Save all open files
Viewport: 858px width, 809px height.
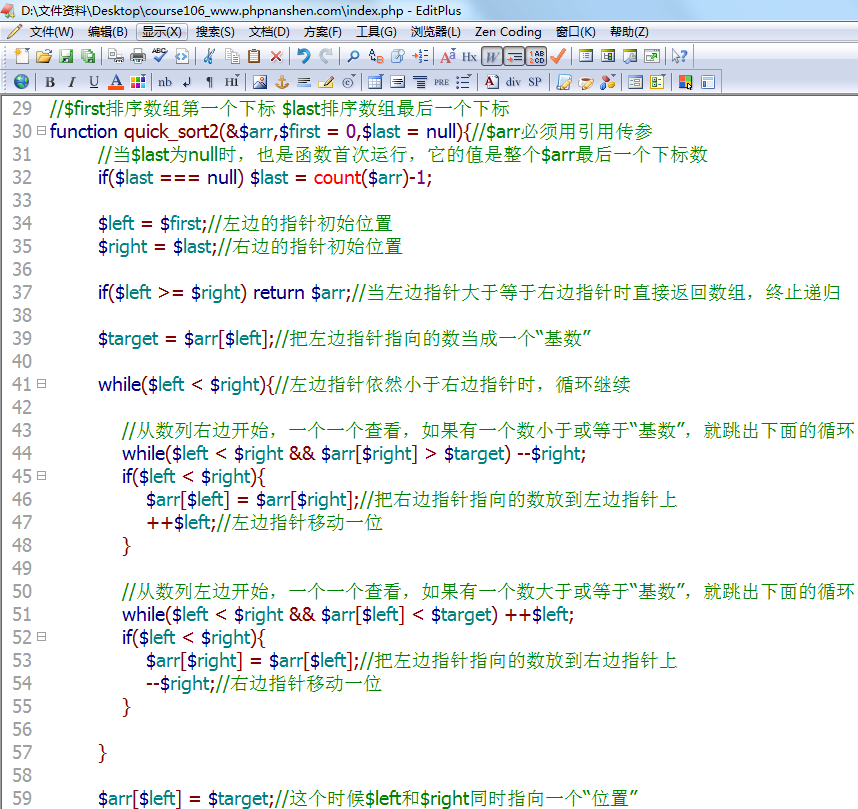(88, 56)
